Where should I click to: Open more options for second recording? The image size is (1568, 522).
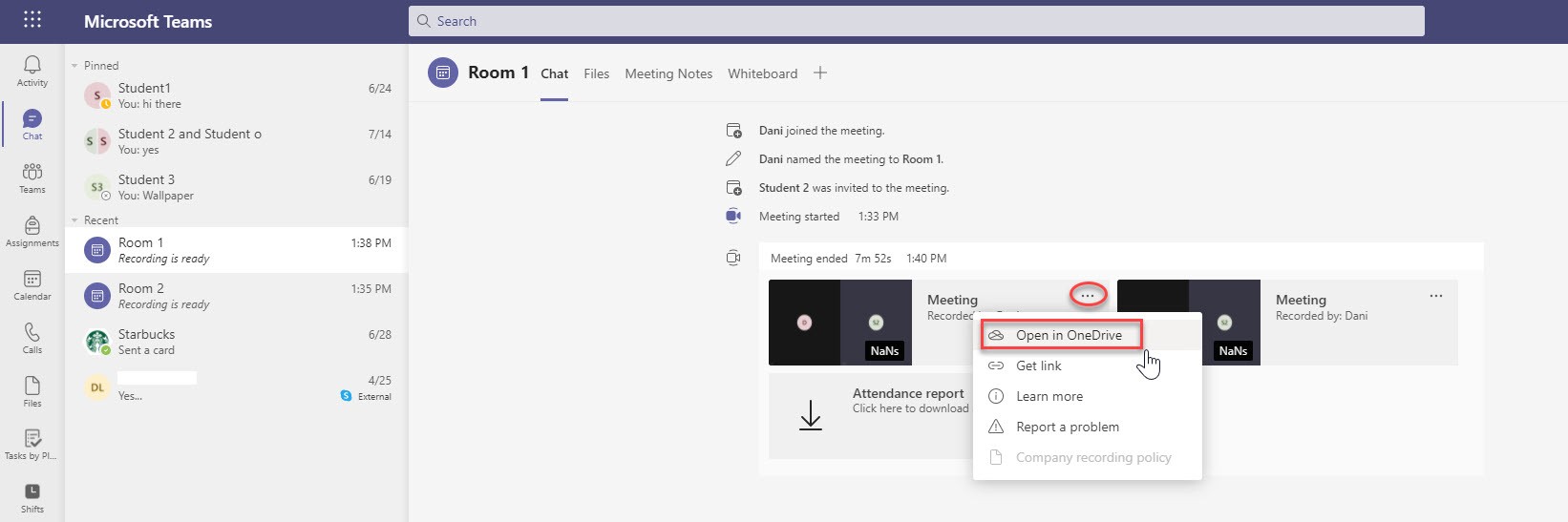1436,296
